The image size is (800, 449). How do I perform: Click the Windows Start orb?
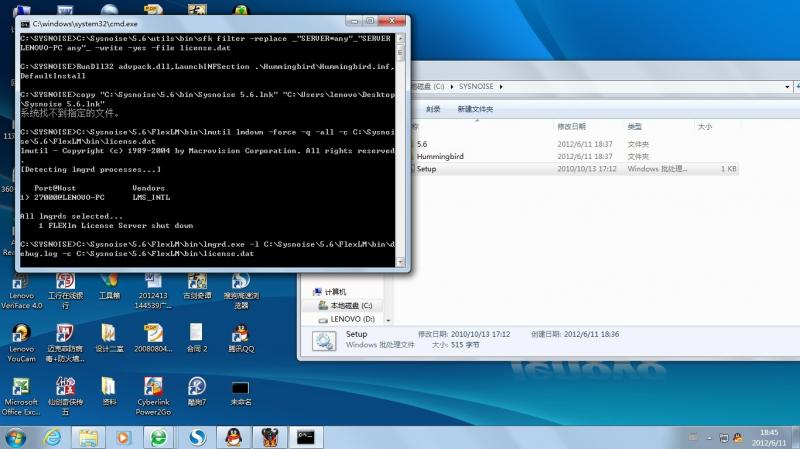click(x=15, y=438)
